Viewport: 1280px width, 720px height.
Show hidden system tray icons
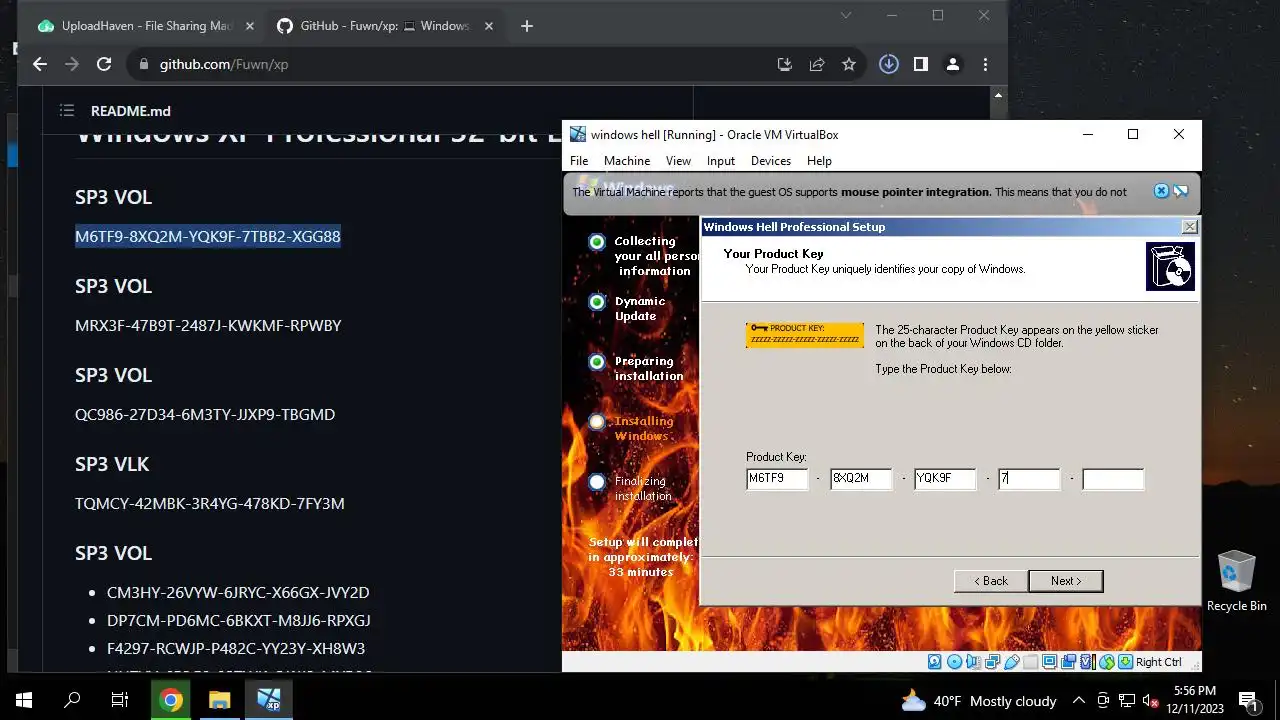click(x=1079, y=700)
